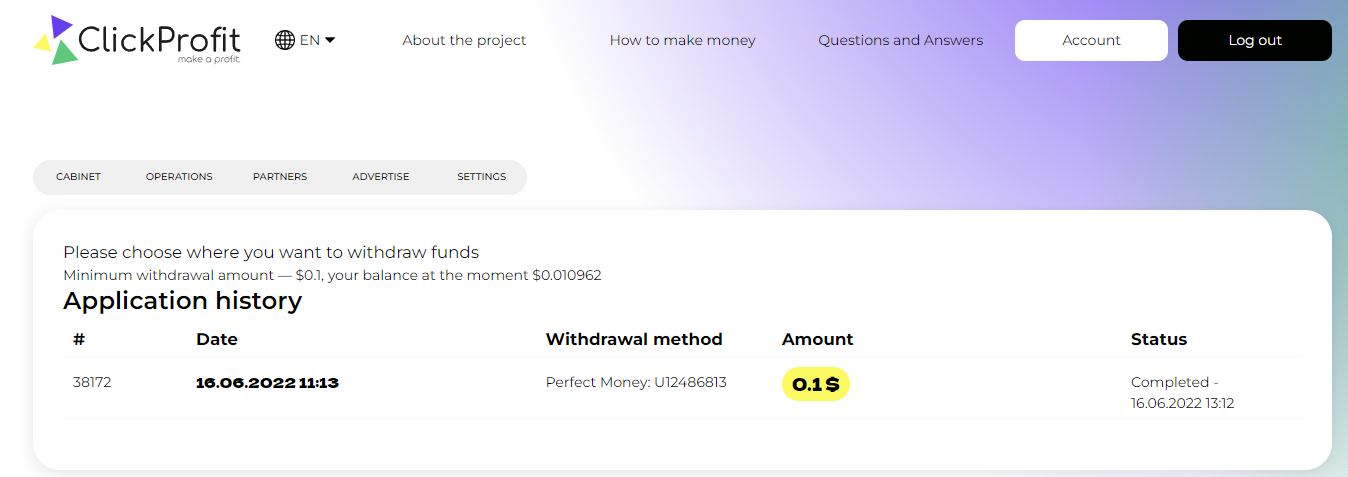Open the Operations tab
This screenshot has width=1348, height=477.
[x=179, y=177]
